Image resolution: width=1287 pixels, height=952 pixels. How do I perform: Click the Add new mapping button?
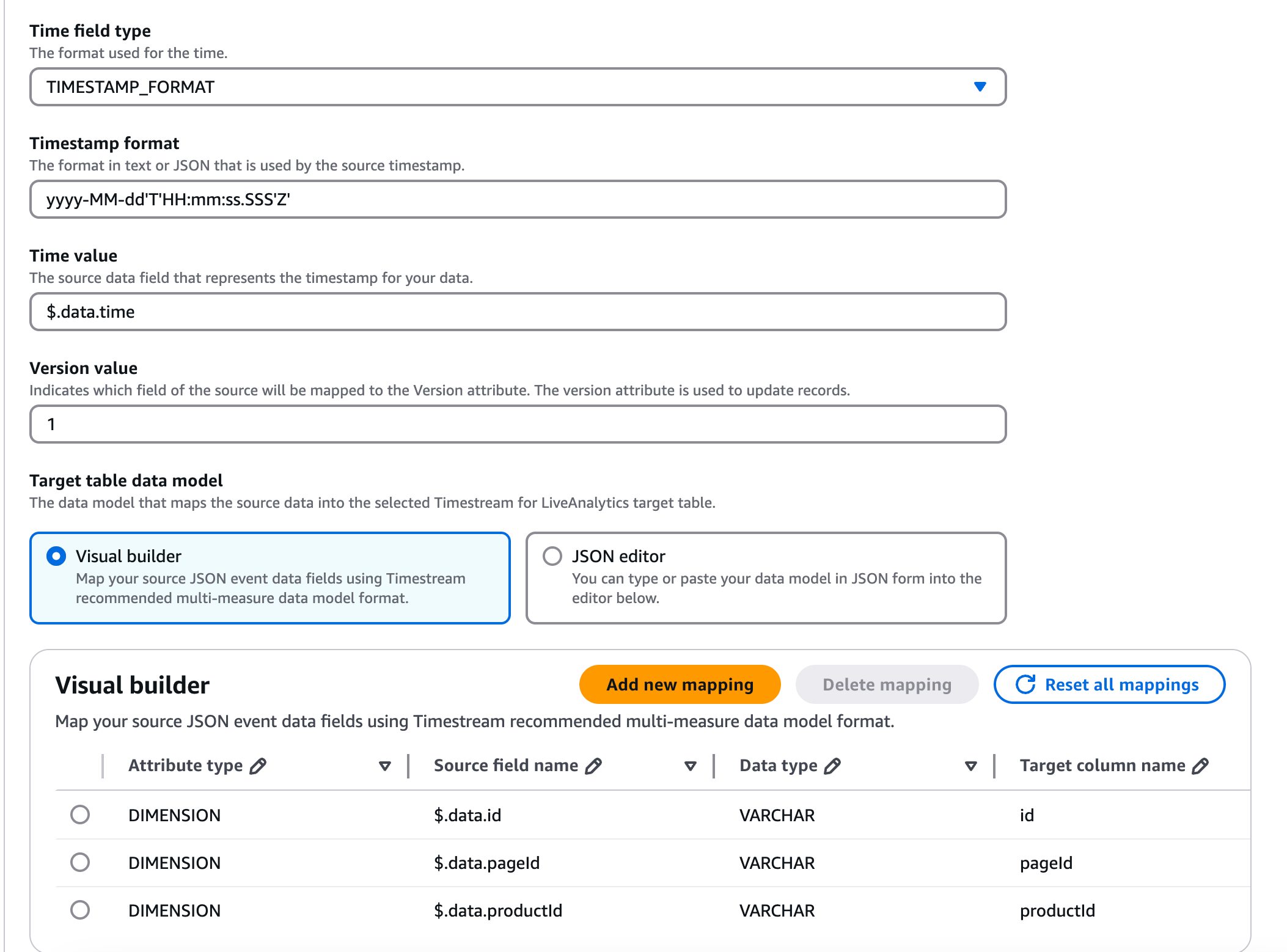pyautogui.click(x=680, y=684)
